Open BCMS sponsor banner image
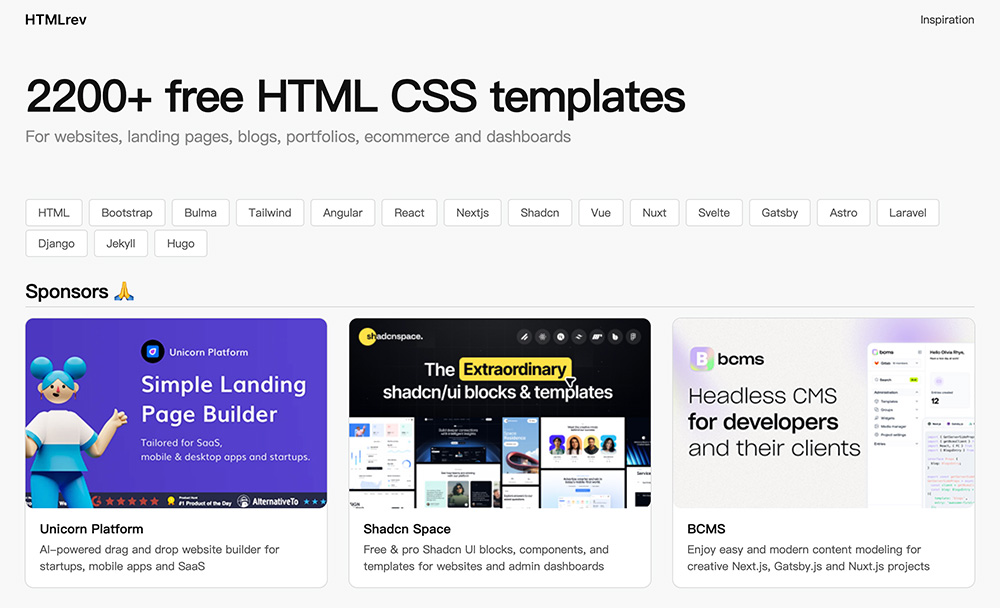 coord(823,413)
